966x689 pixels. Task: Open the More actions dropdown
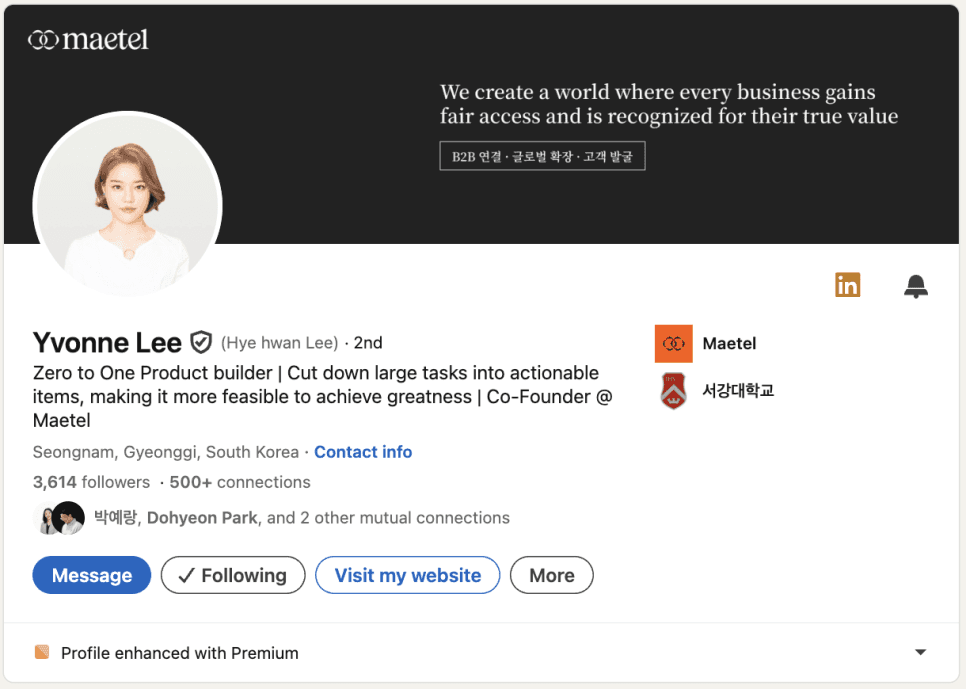click(551, 575)
